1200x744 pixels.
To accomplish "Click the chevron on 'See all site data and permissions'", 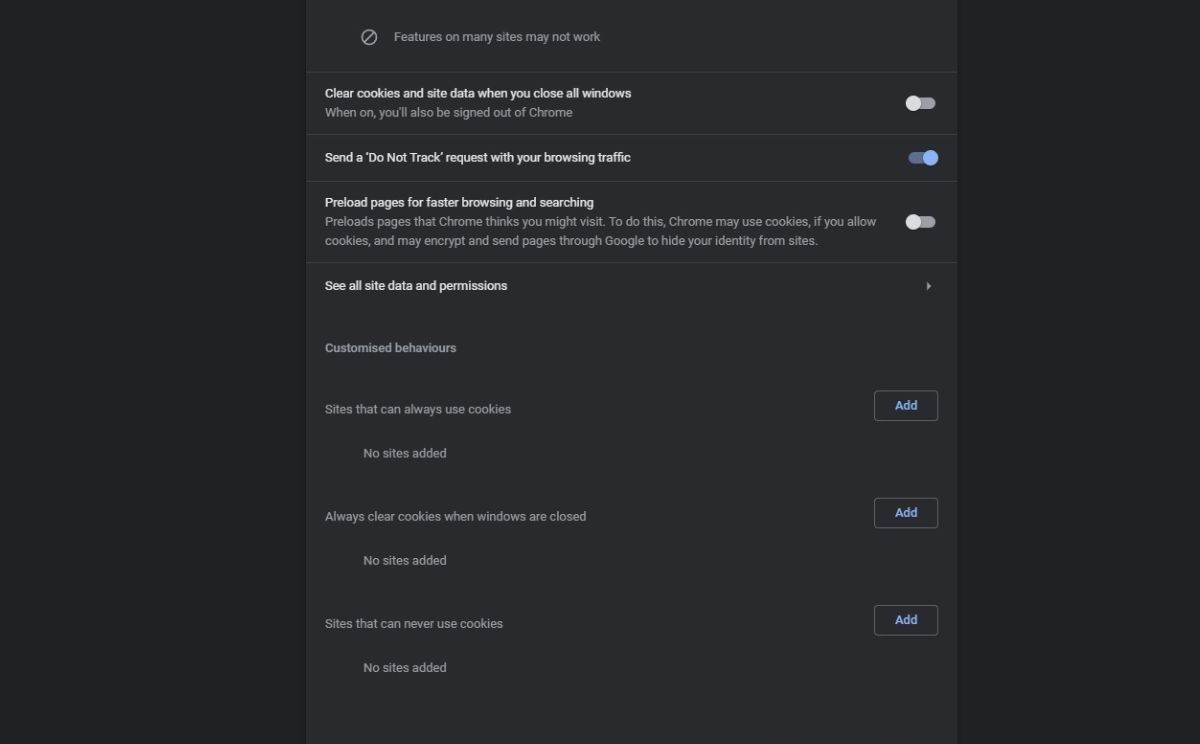I will (x=928, y=286).
